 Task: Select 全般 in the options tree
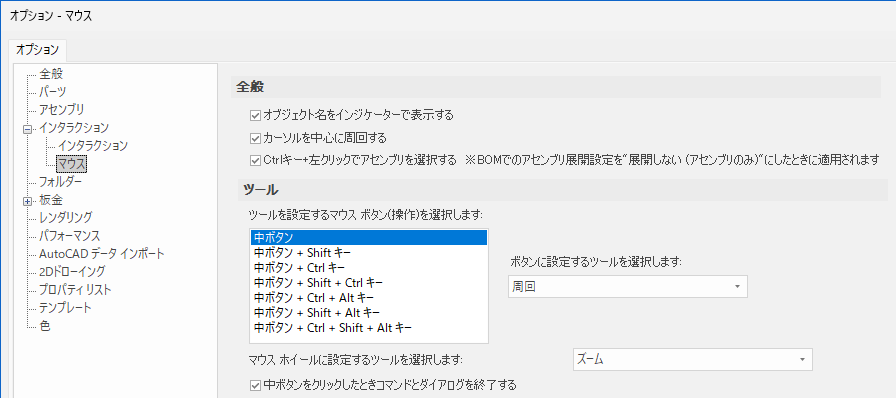(x=51, y=73)
